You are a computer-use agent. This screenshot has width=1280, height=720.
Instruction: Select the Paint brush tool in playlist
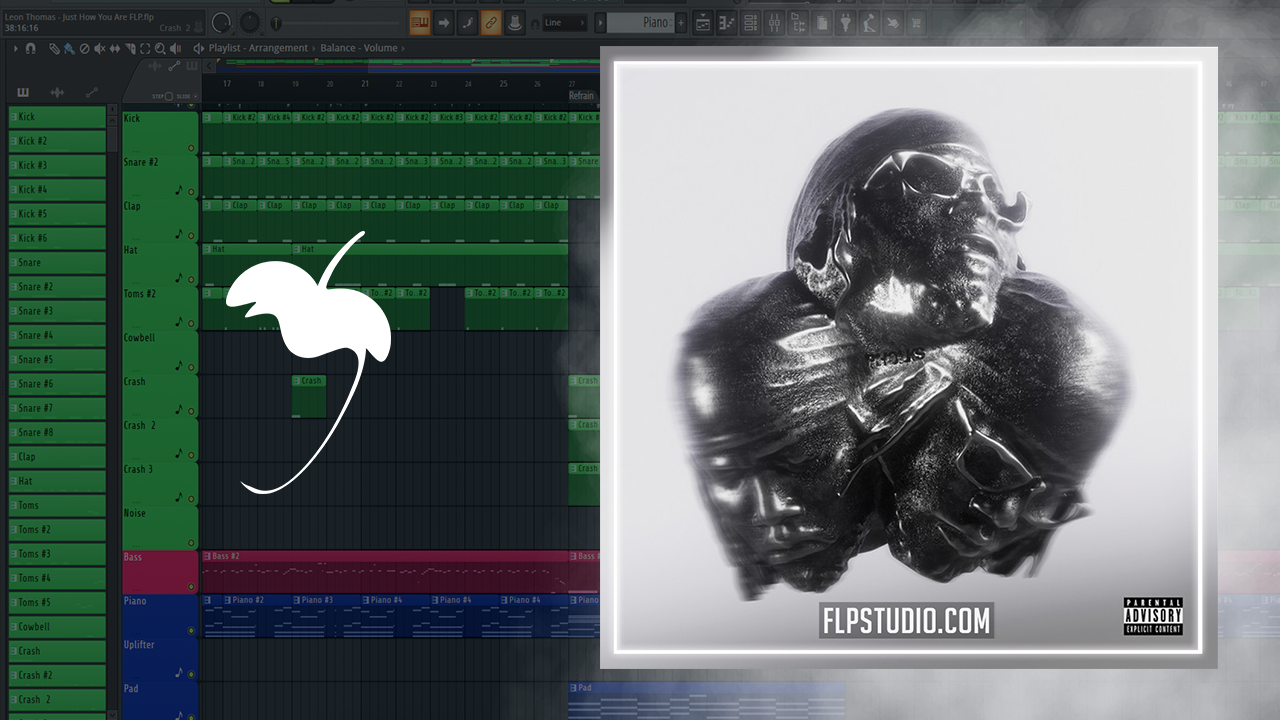click(68, 48)
